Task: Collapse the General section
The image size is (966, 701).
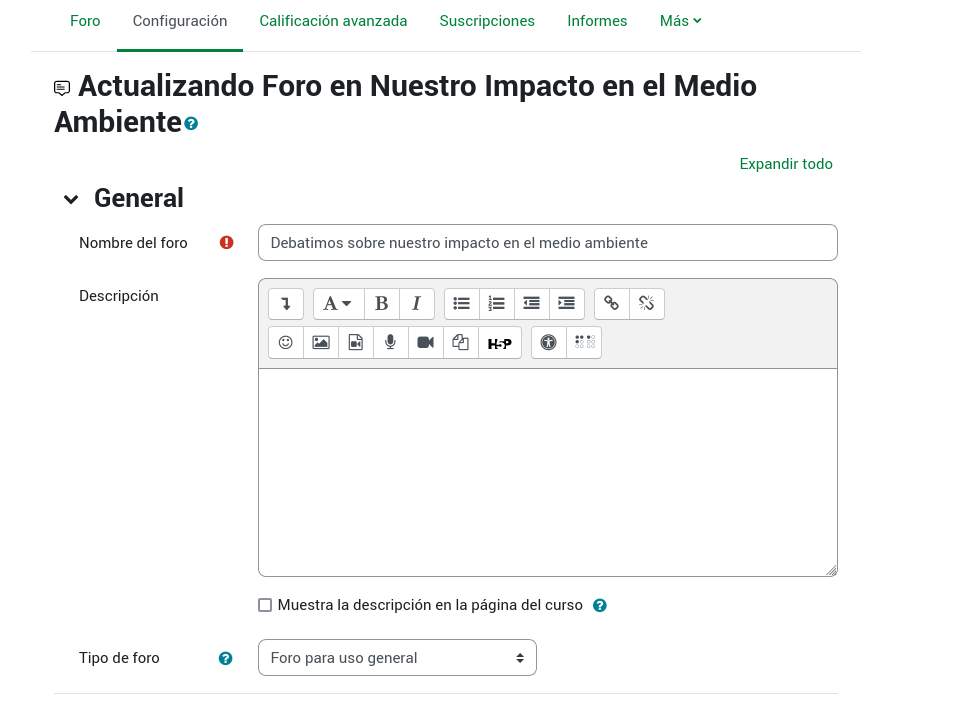Action: point(71,199)
